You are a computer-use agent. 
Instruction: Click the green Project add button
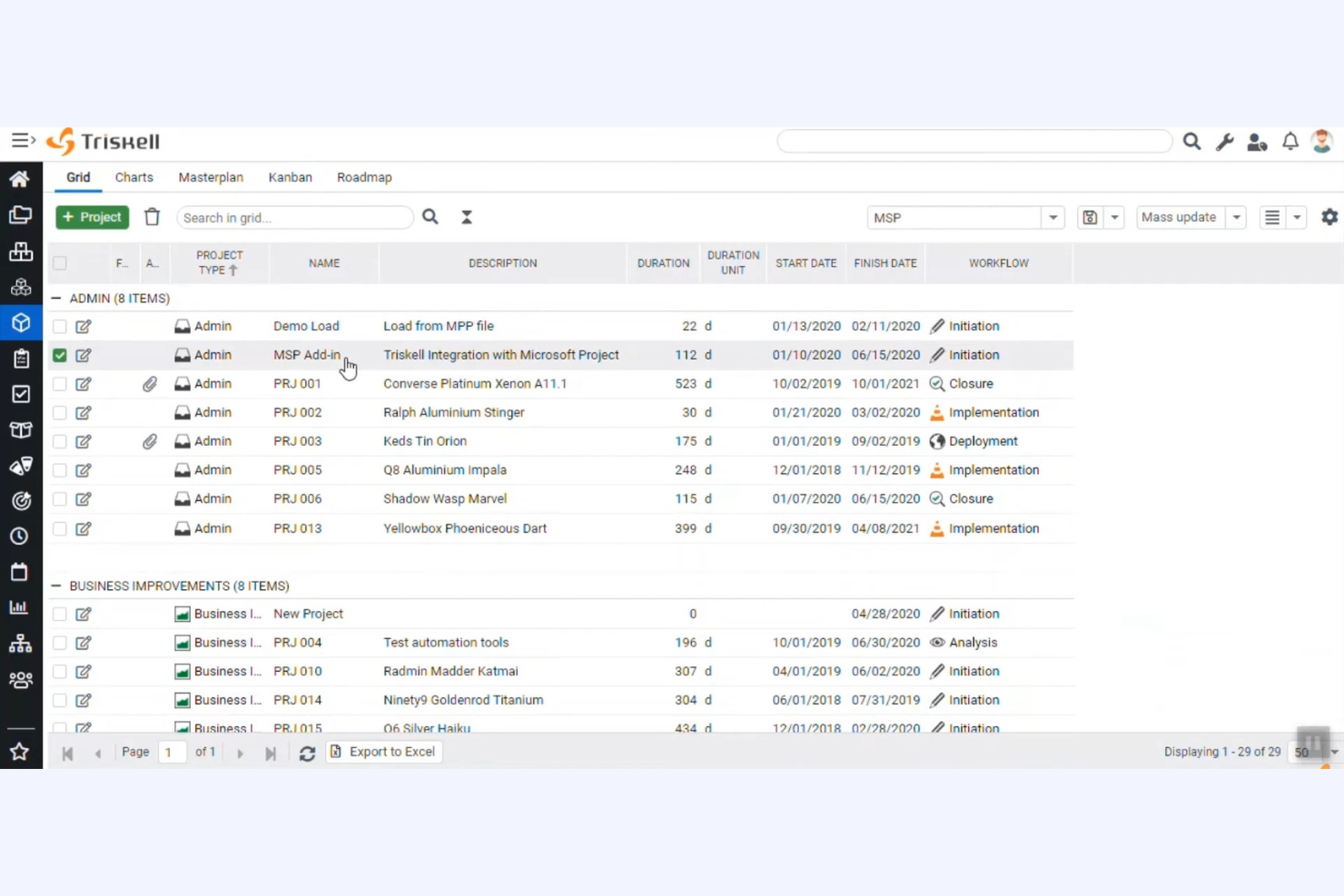pyautogui.click(x=93, y=217)
